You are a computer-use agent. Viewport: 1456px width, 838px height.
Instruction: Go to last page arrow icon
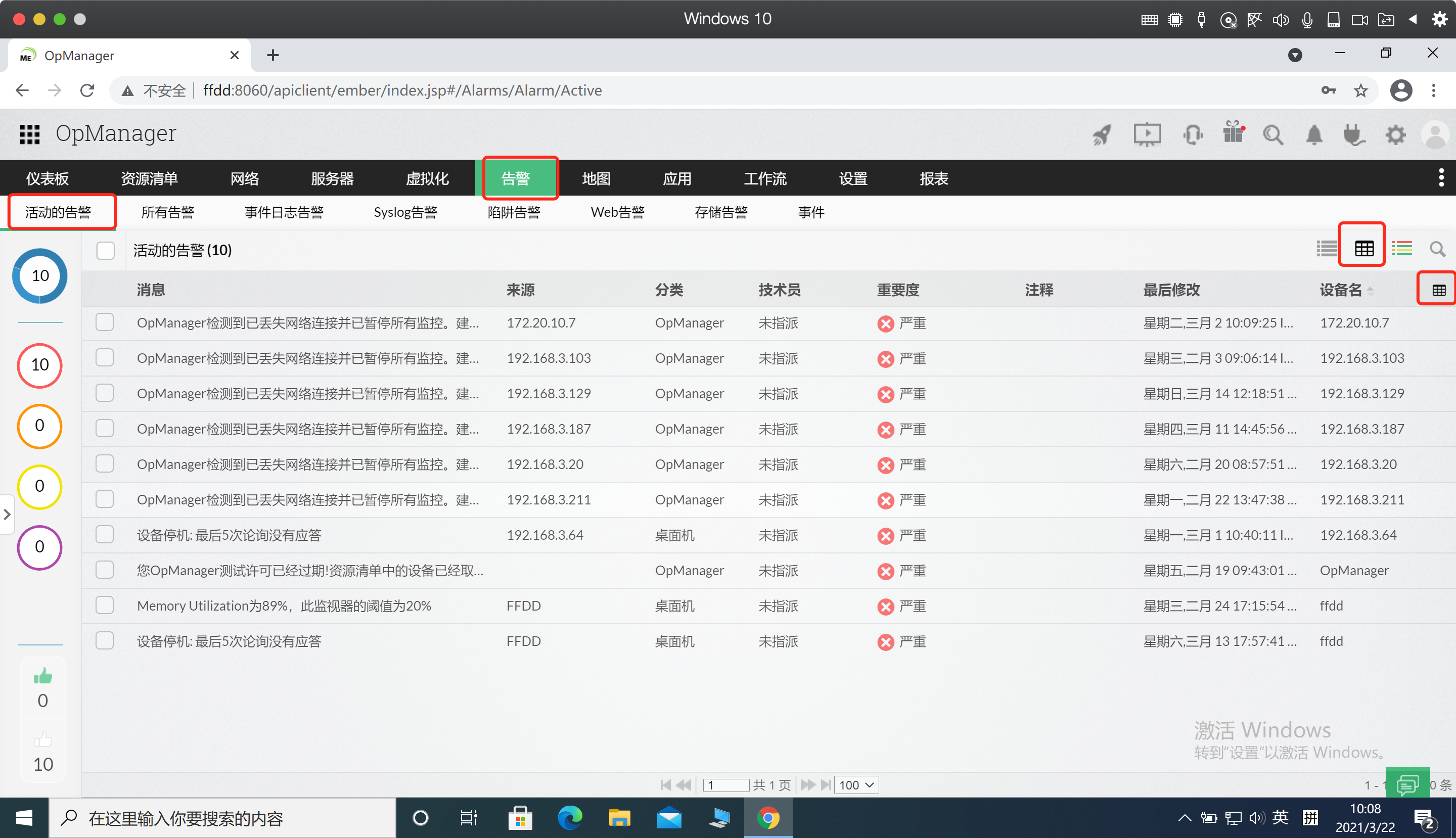click(x=826, y=784)
